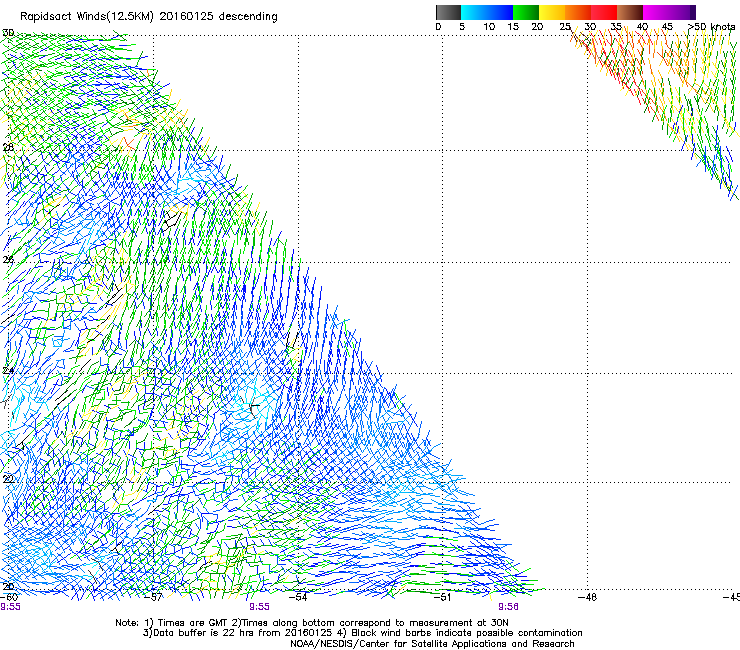Select the '26' latitude axis label
This screenshot has width=740, height=650.
click(8, 260)
